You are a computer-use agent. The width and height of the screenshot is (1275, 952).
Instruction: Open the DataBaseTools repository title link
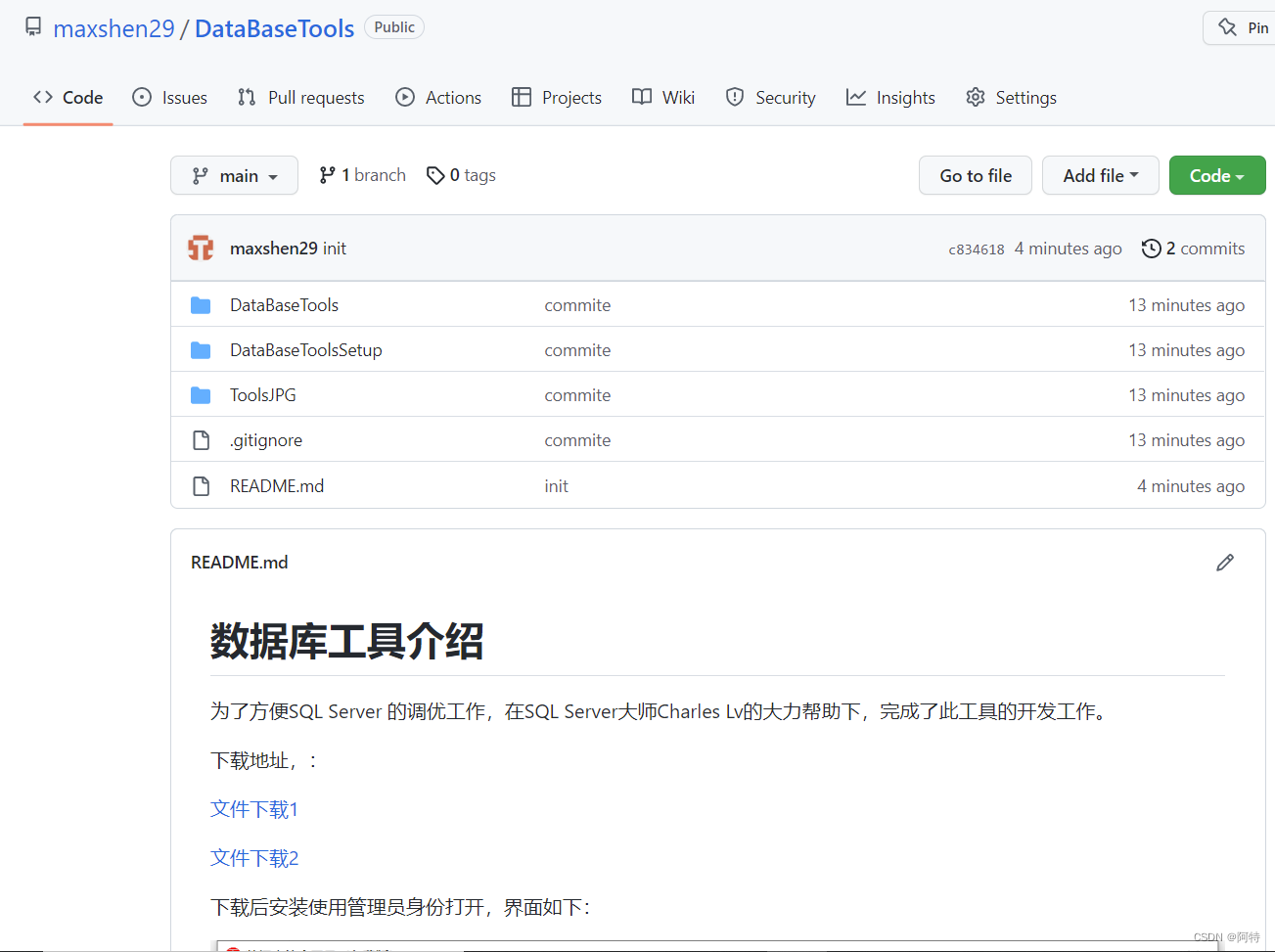[274, 28]
